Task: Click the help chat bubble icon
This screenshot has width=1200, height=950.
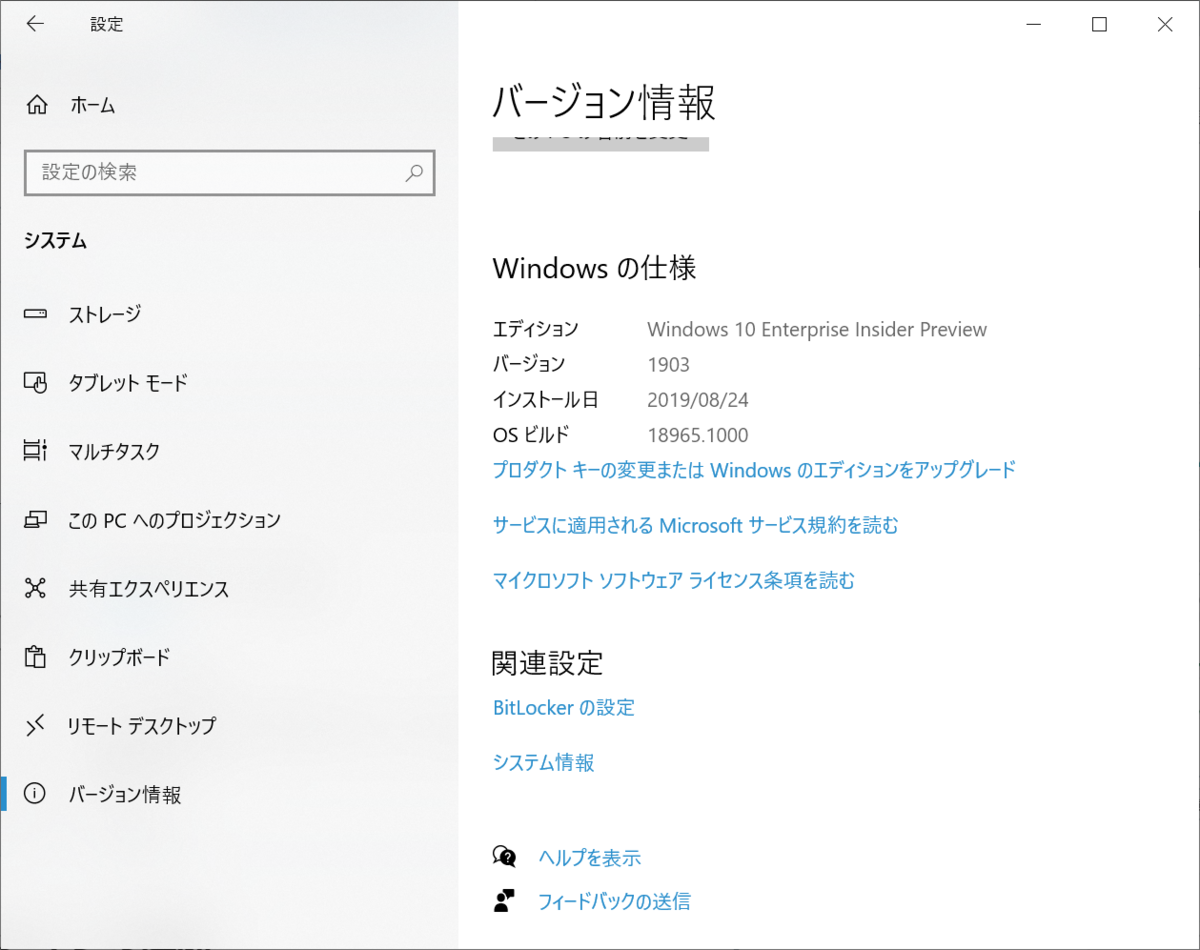Action: pyautogui.click(x=505, y=857)
